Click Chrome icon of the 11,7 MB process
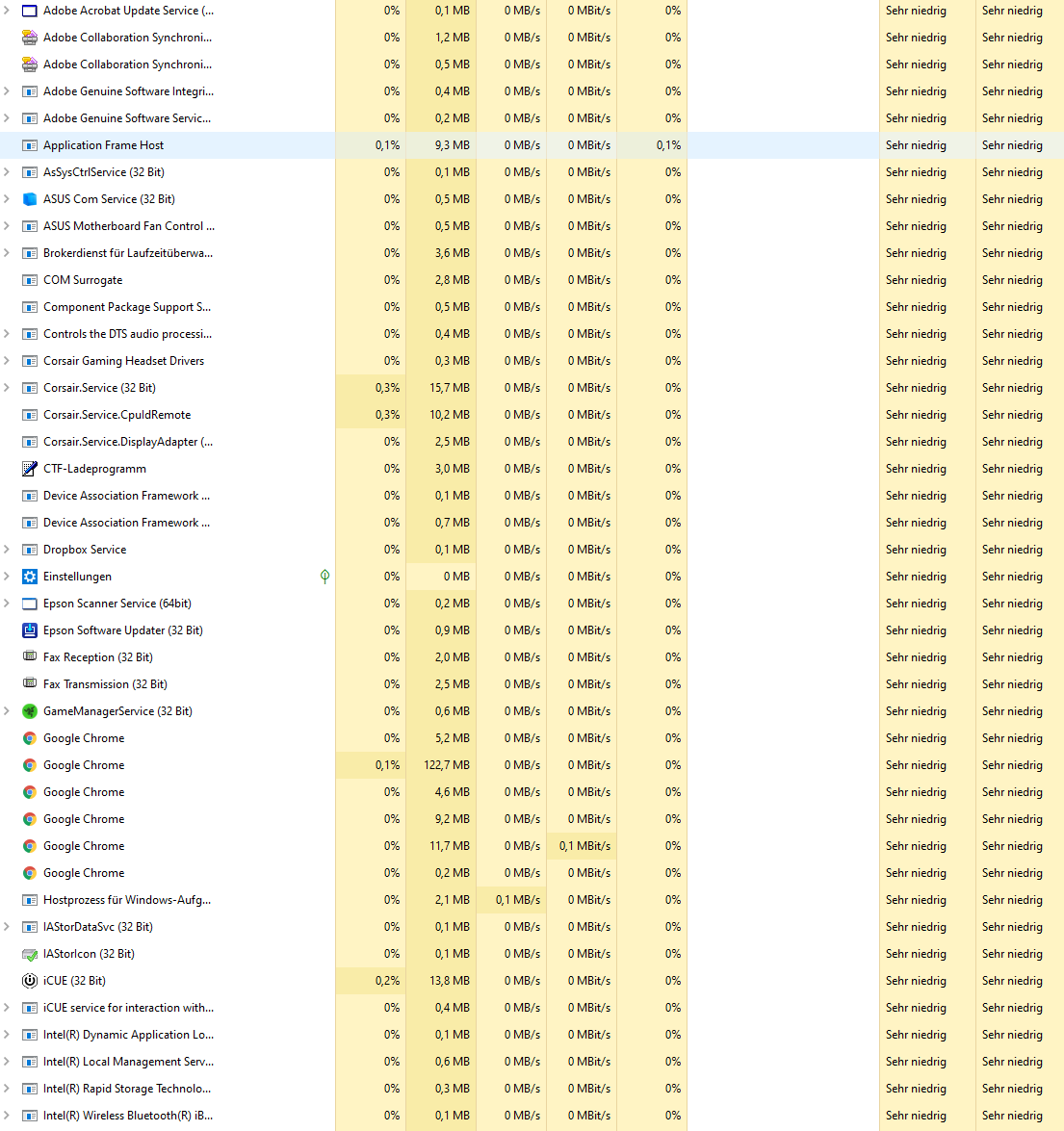The height and width of the screenshot is (1131, 1064). (x=30, y=846)
